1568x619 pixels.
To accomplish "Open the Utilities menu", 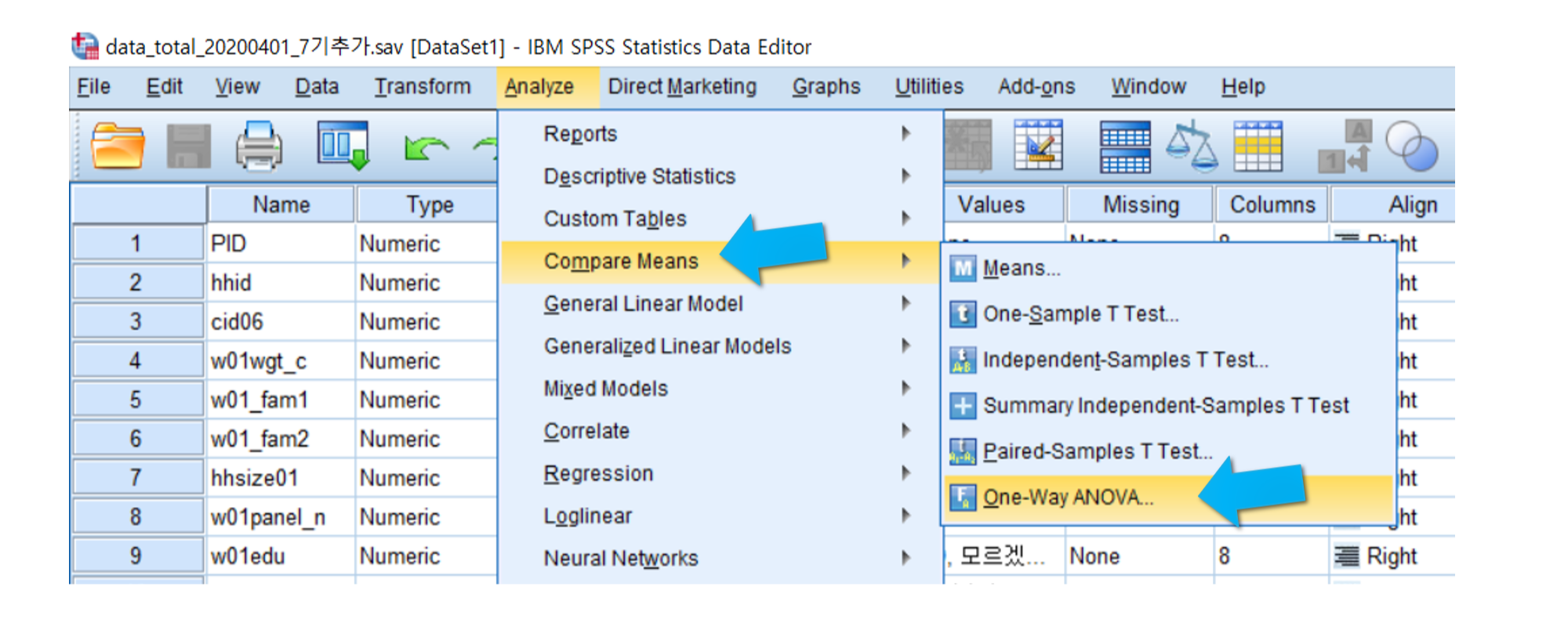I will point(929,86).
